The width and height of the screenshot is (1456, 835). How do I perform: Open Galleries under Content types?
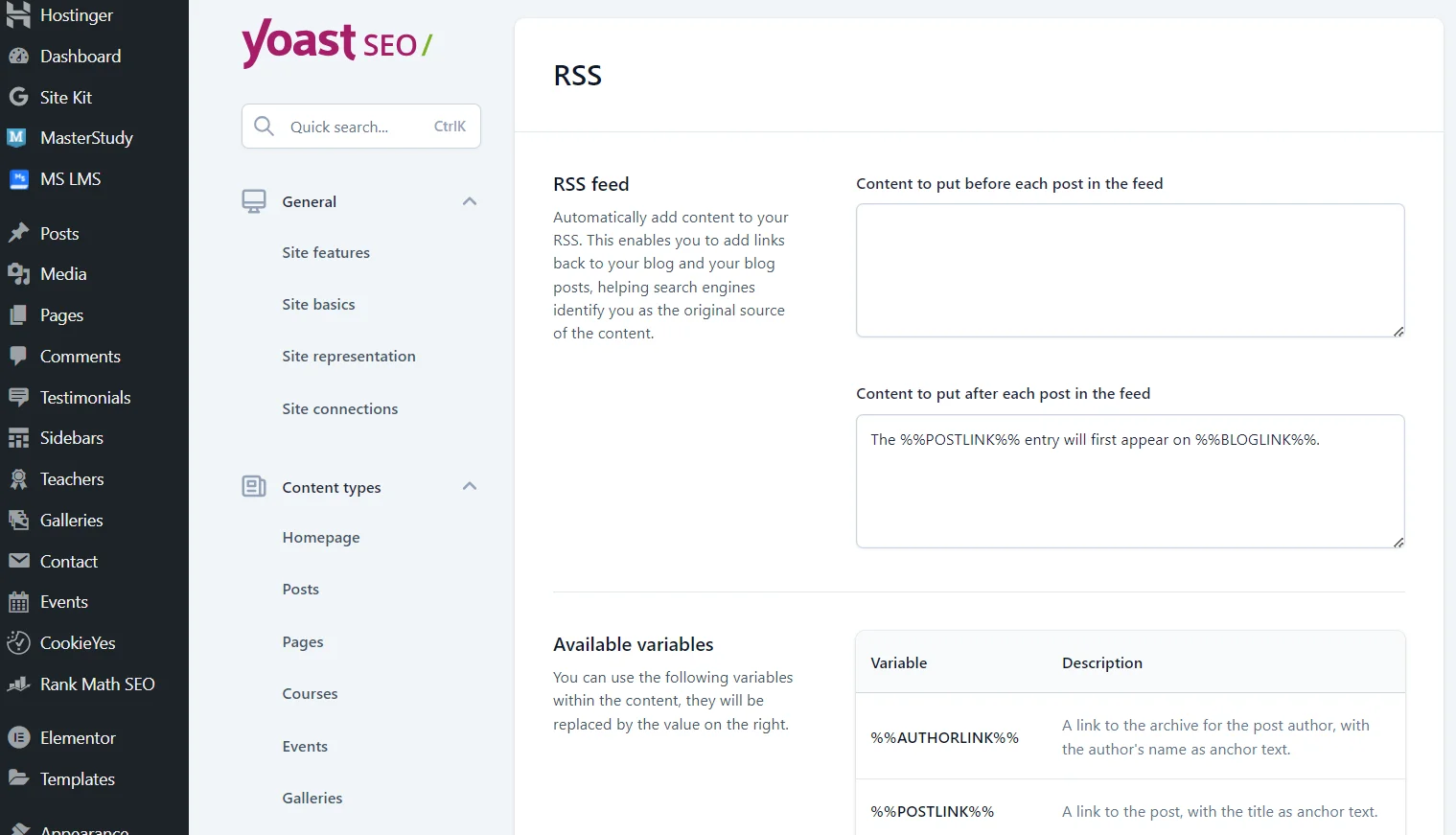pyautogui.click(x=312, y=799)
